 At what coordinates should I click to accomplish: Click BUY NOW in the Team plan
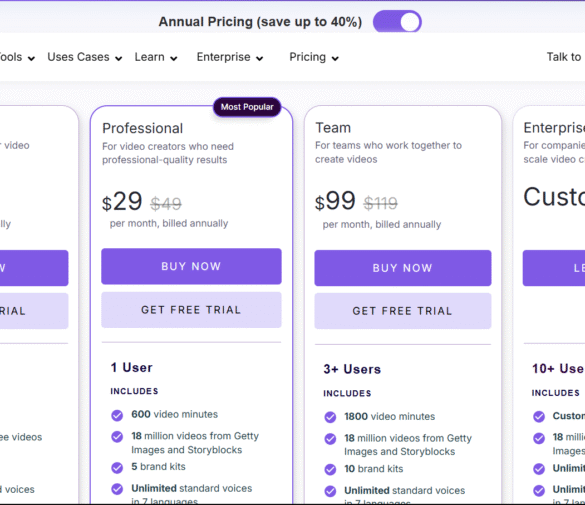(x=403, y=268)
